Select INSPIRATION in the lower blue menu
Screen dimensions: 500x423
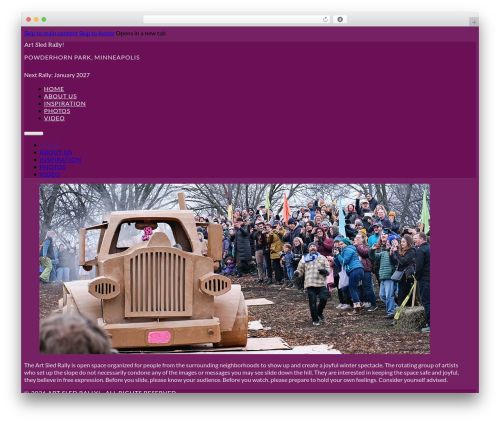pos(60,160)
